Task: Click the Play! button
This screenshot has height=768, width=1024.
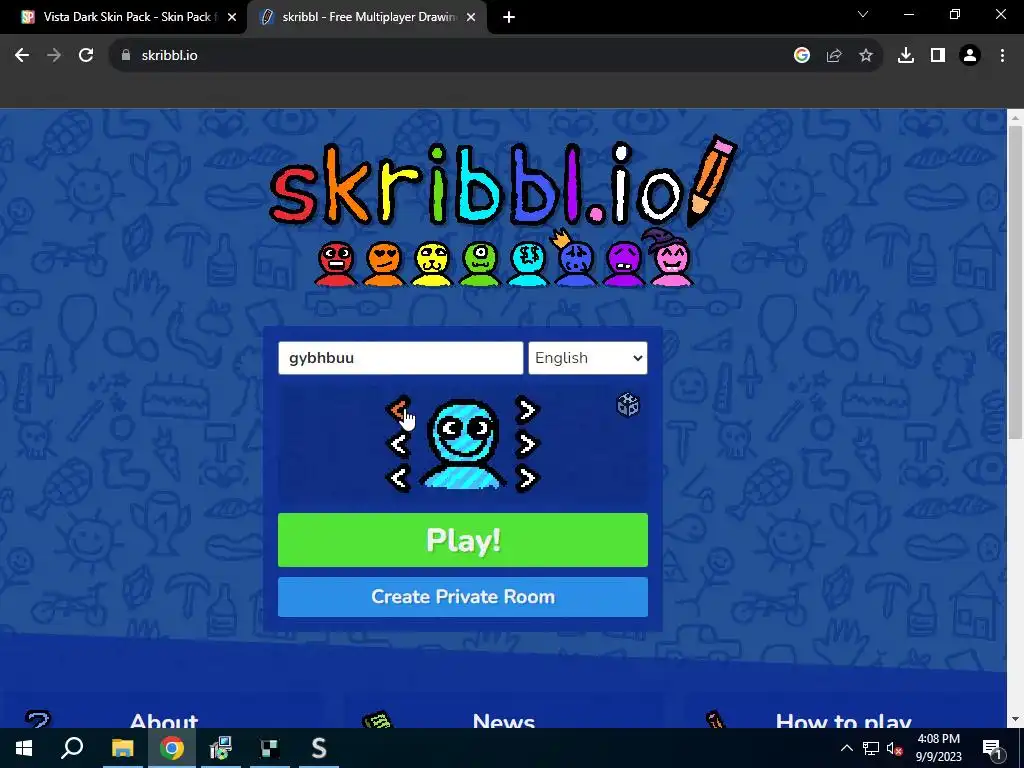Action: (x=462, y=539)
